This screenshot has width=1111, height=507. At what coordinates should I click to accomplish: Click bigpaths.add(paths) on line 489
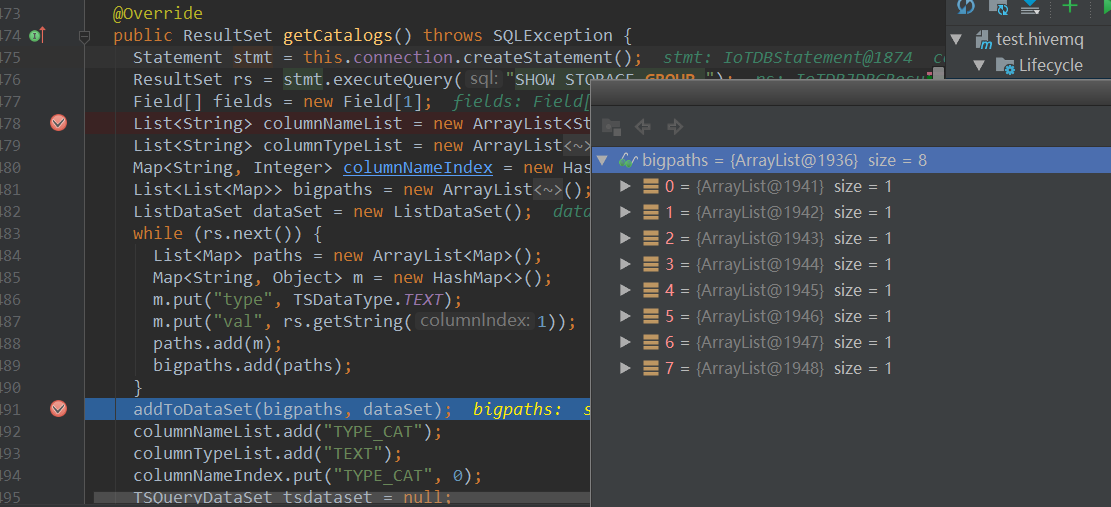coord(248,366)
